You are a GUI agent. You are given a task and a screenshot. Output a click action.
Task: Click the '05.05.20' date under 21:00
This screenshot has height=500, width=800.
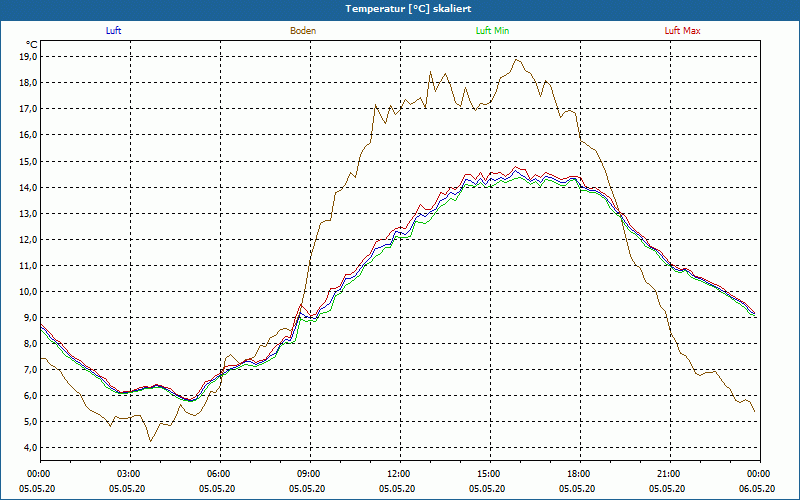pos(667,488)
